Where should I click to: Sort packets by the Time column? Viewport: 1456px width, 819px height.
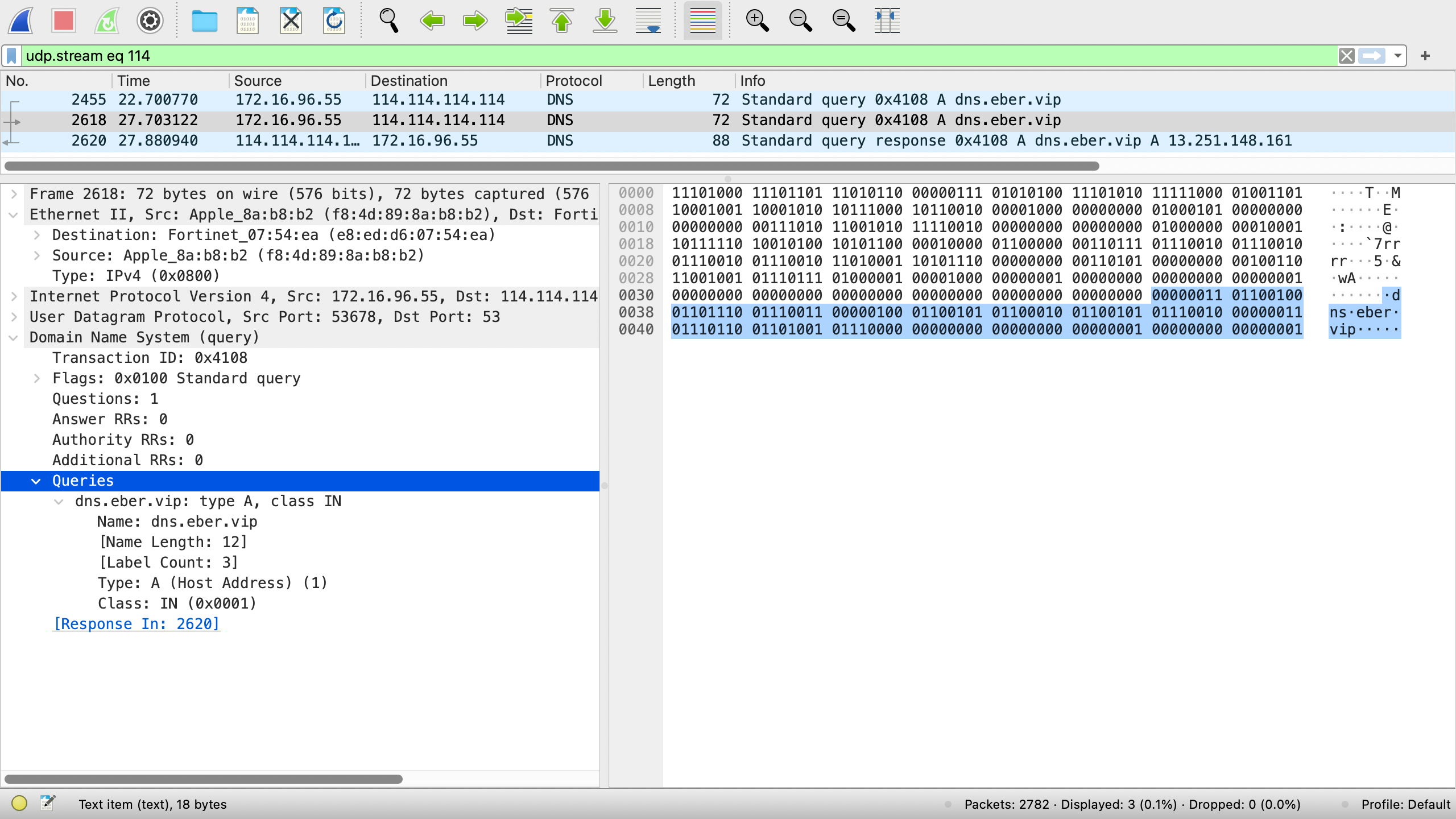tap(171, 81)
